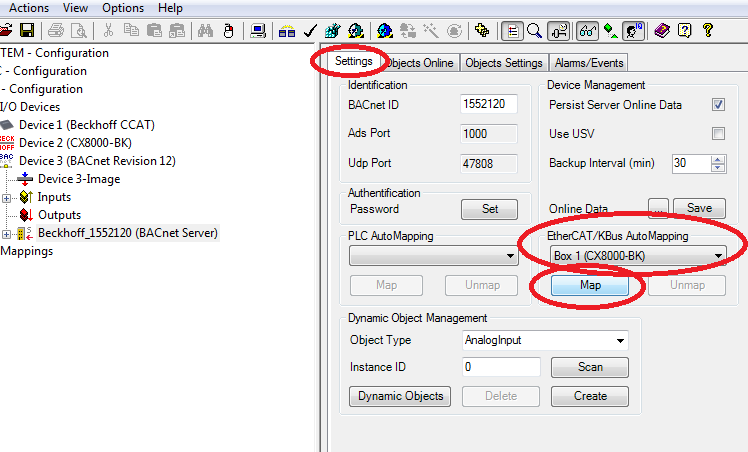The width and height of the screenshot is (748, 452).
Task: Click the Print Preview toolbar icon
Action: tap(79, 31)
